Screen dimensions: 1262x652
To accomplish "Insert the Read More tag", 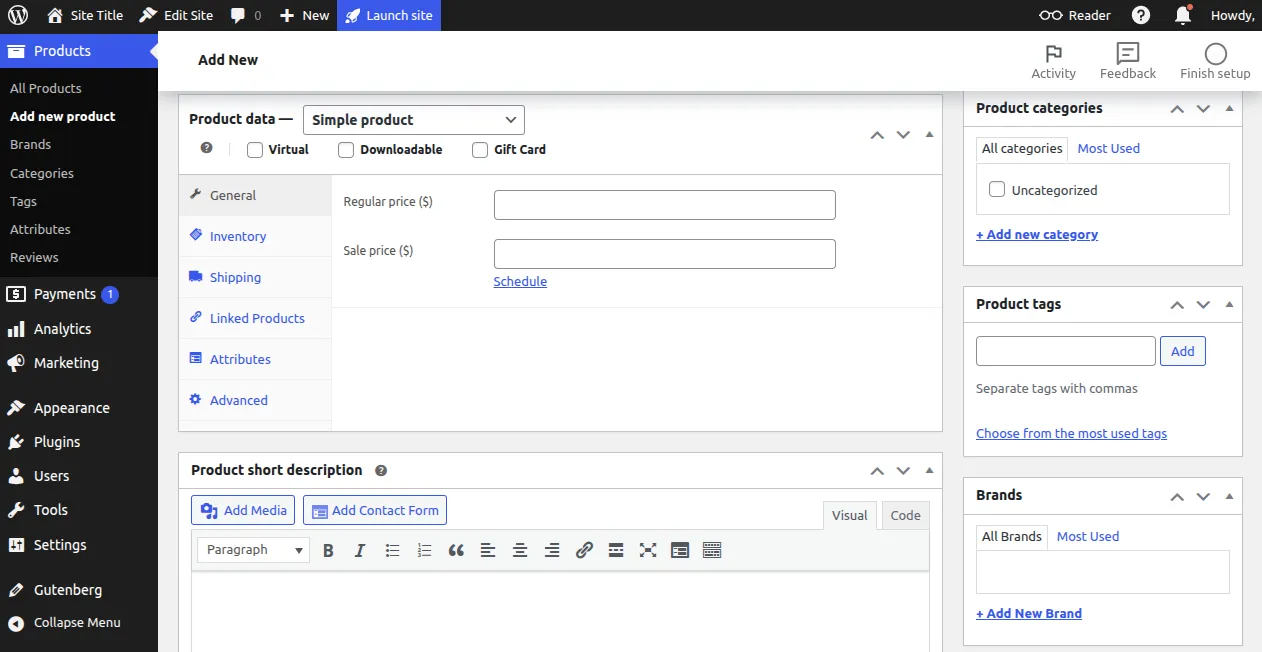I will point(616,550).
